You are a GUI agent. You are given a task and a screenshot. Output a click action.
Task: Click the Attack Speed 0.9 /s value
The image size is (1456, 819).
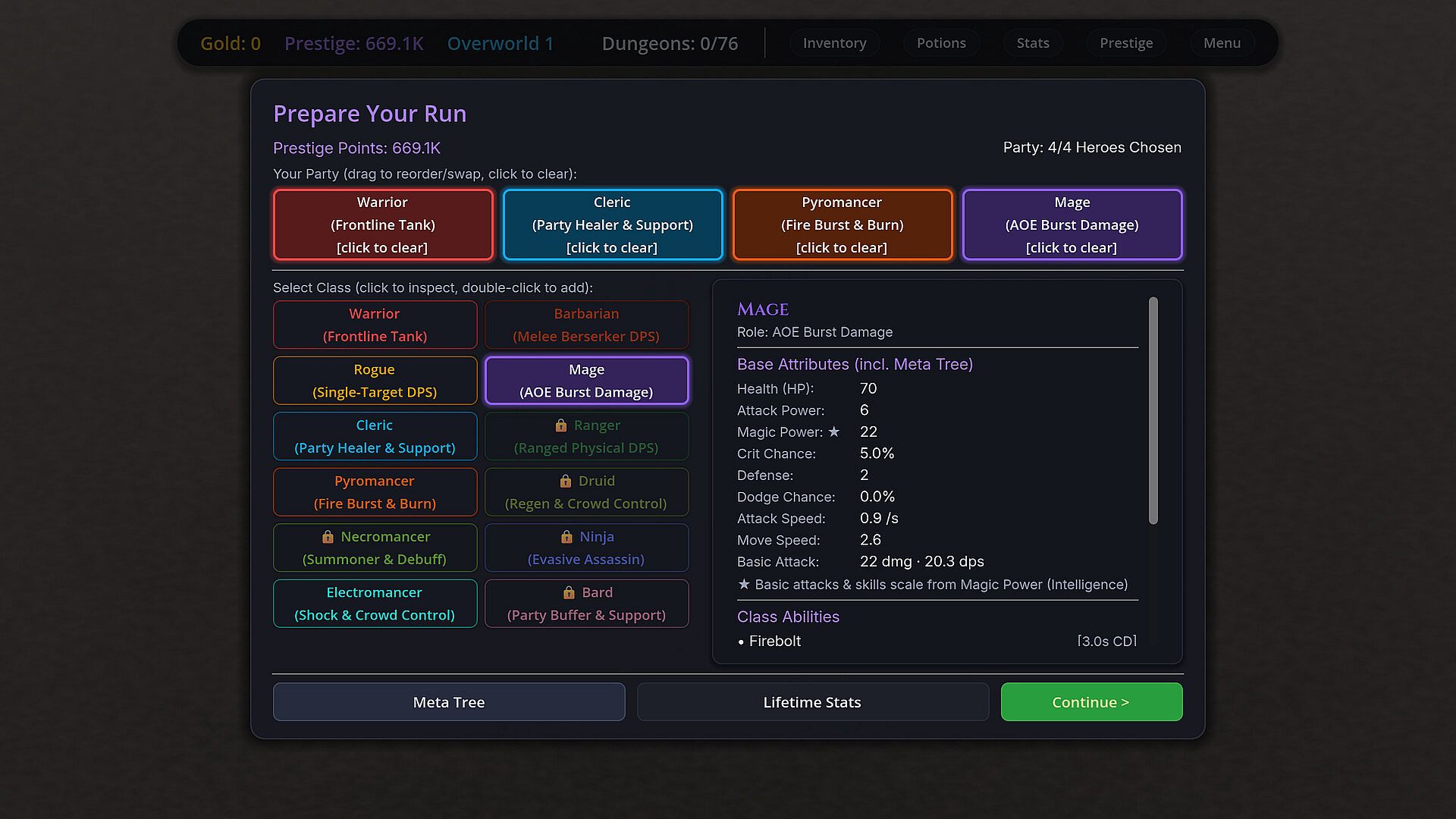point(879,518)
